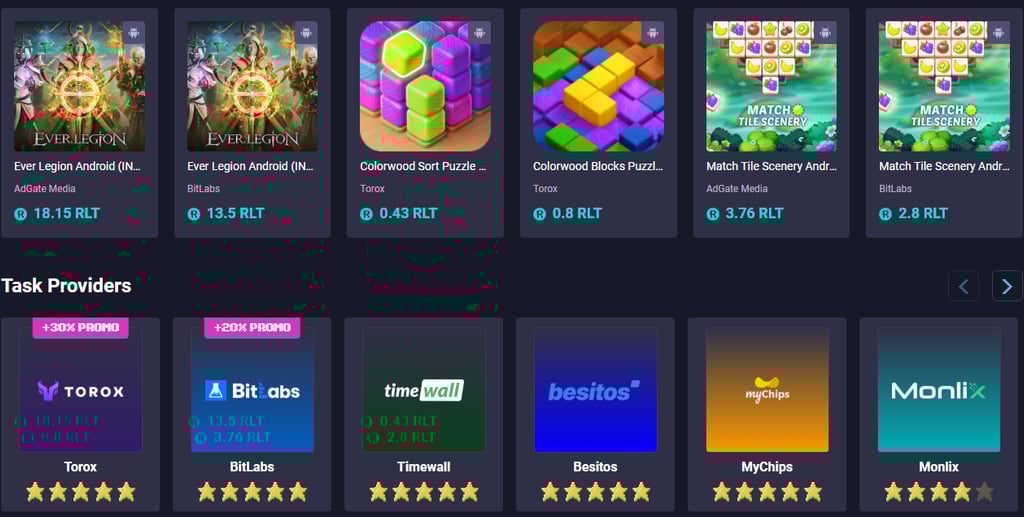
Task: Open the Besitos provider logo tile
Action: [x=596, y=390]
